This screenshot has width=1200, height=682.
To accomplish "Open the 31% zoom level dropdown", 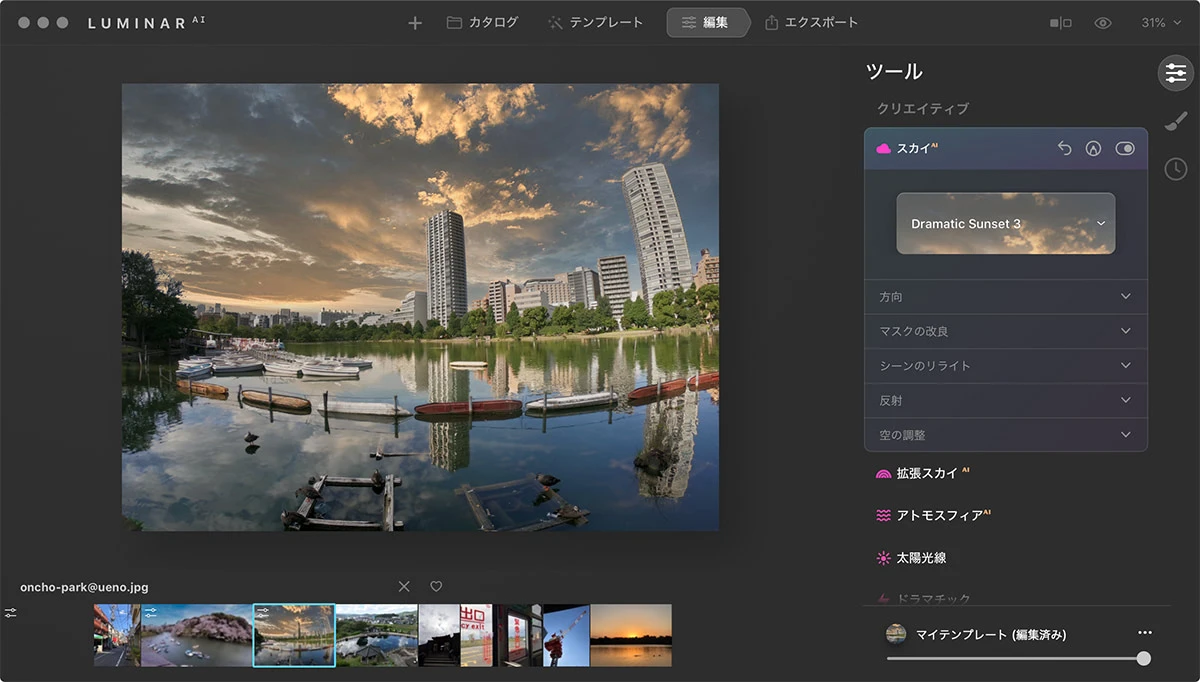I will [1161, 23].
